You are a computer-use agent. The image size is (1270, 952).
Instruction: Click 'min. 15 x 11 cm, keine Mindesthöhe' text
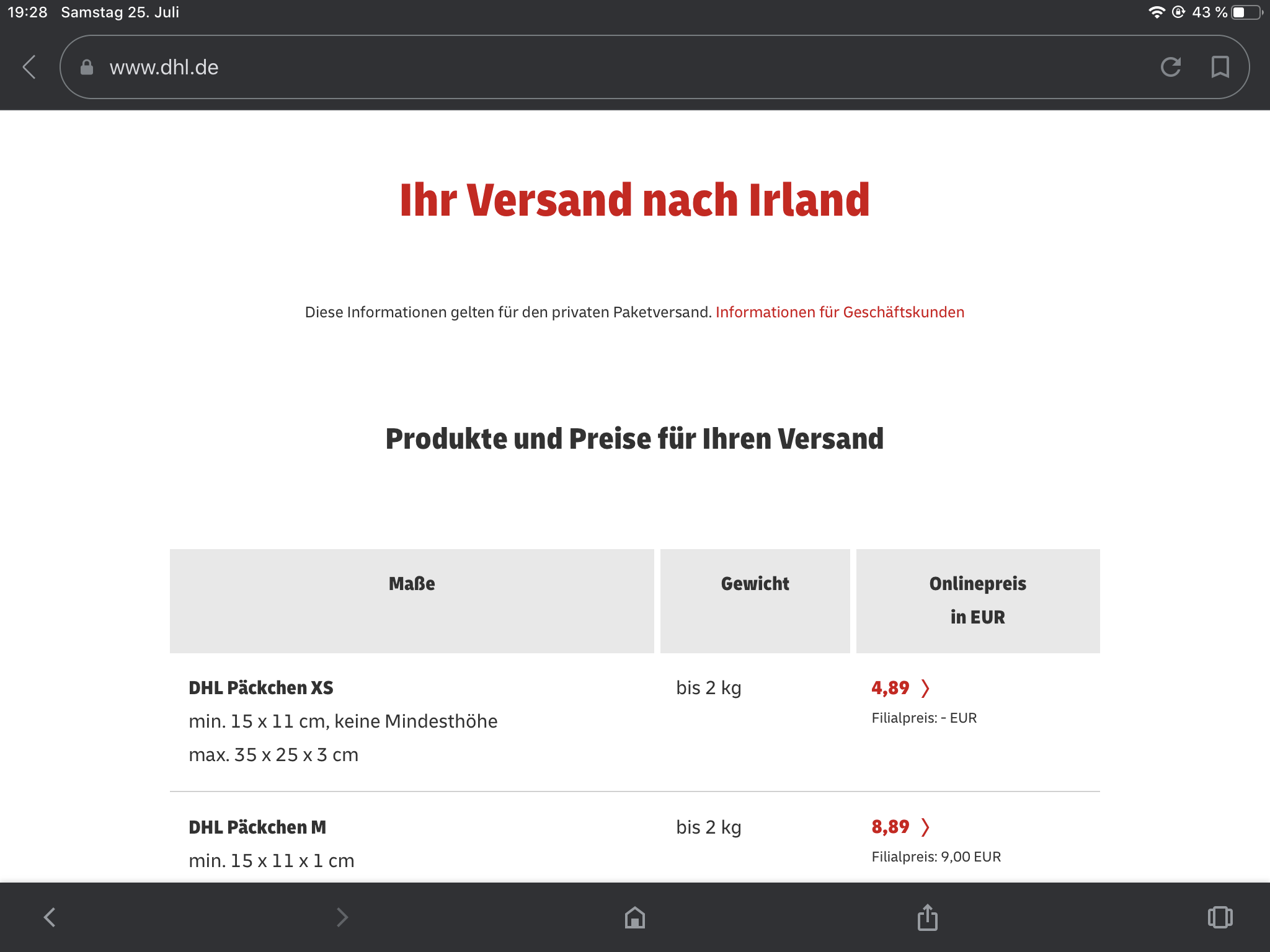[343, 721]
